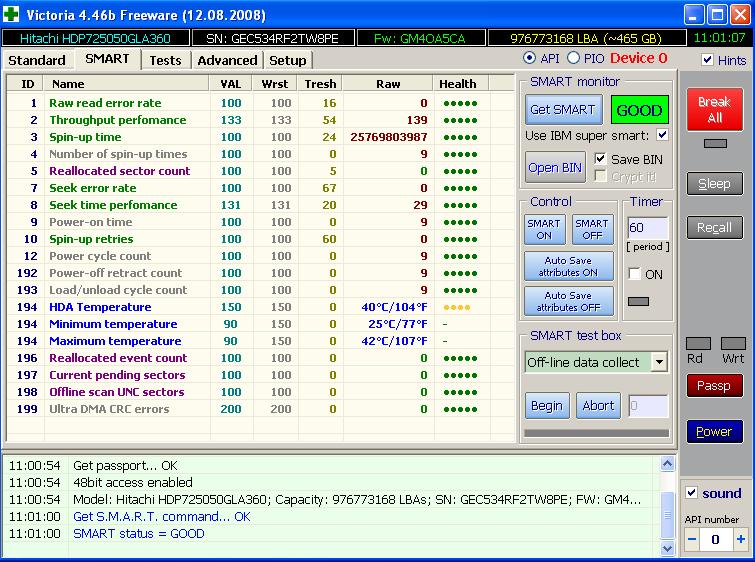755x562 pixels.
Task: Click the red Passp button
Action: 715,385
